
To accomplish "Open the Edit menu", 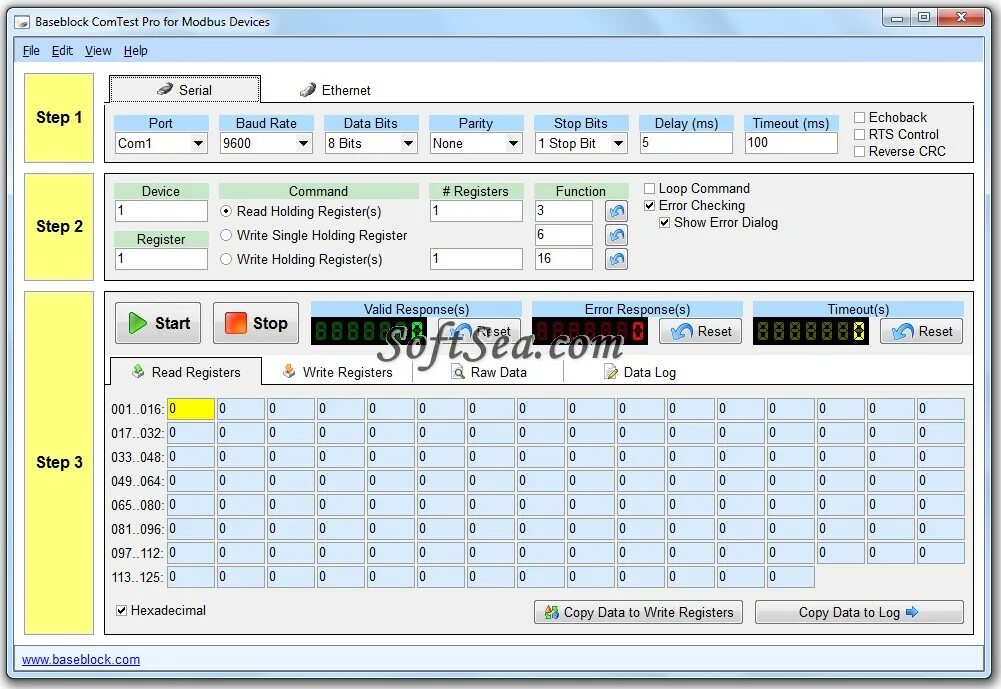I will click(62, 50).
